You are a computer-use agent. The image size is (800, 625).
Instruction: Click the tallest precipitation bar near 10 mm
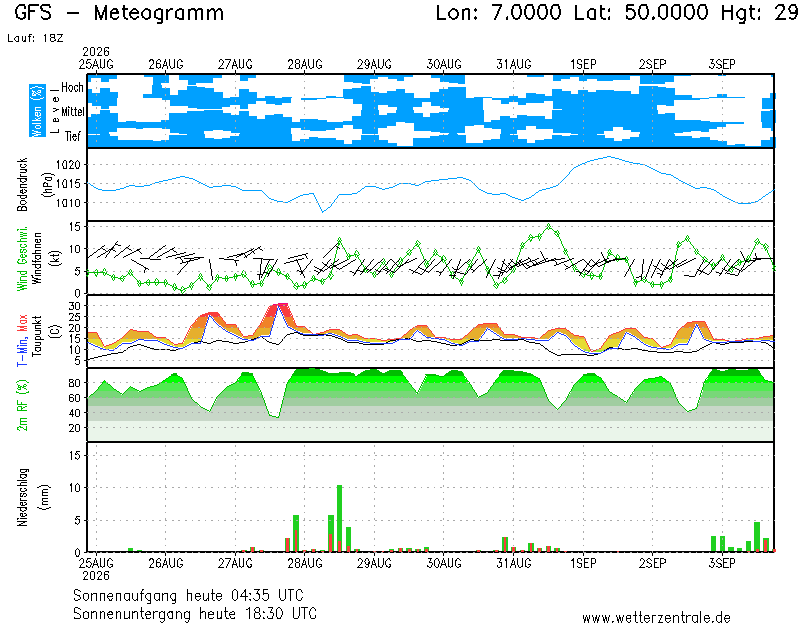(x=339, y=518)
